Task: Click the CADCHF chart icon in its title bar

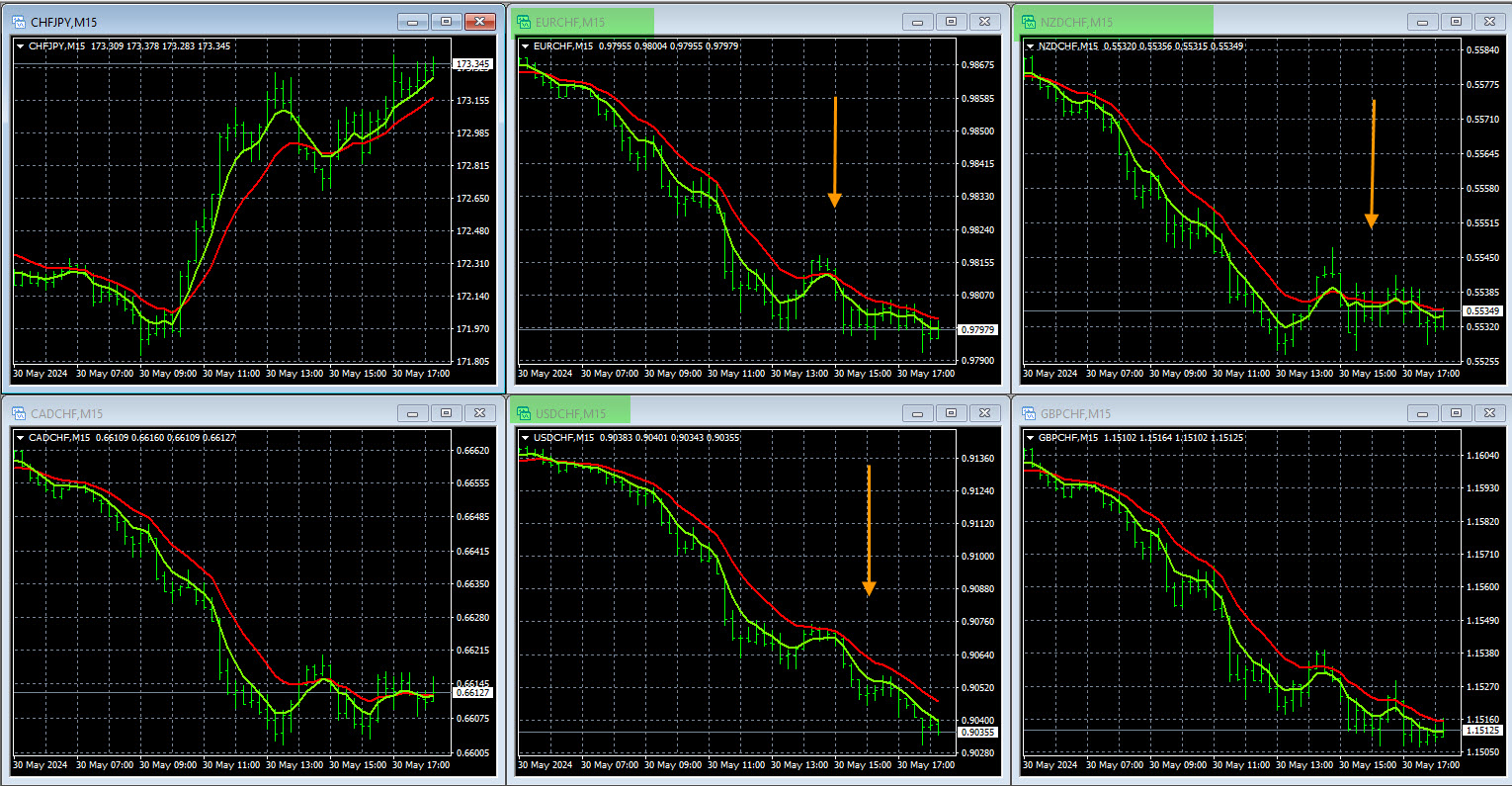Action: [x=20, y=412]
